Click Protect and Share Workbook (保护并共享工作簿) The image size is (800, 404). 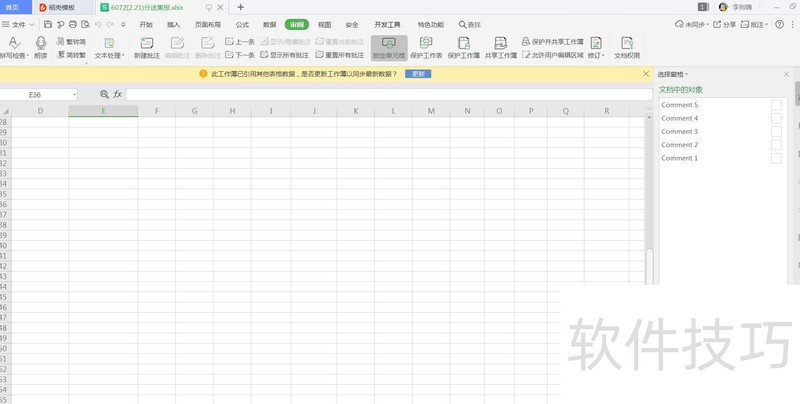coord(553,42)
